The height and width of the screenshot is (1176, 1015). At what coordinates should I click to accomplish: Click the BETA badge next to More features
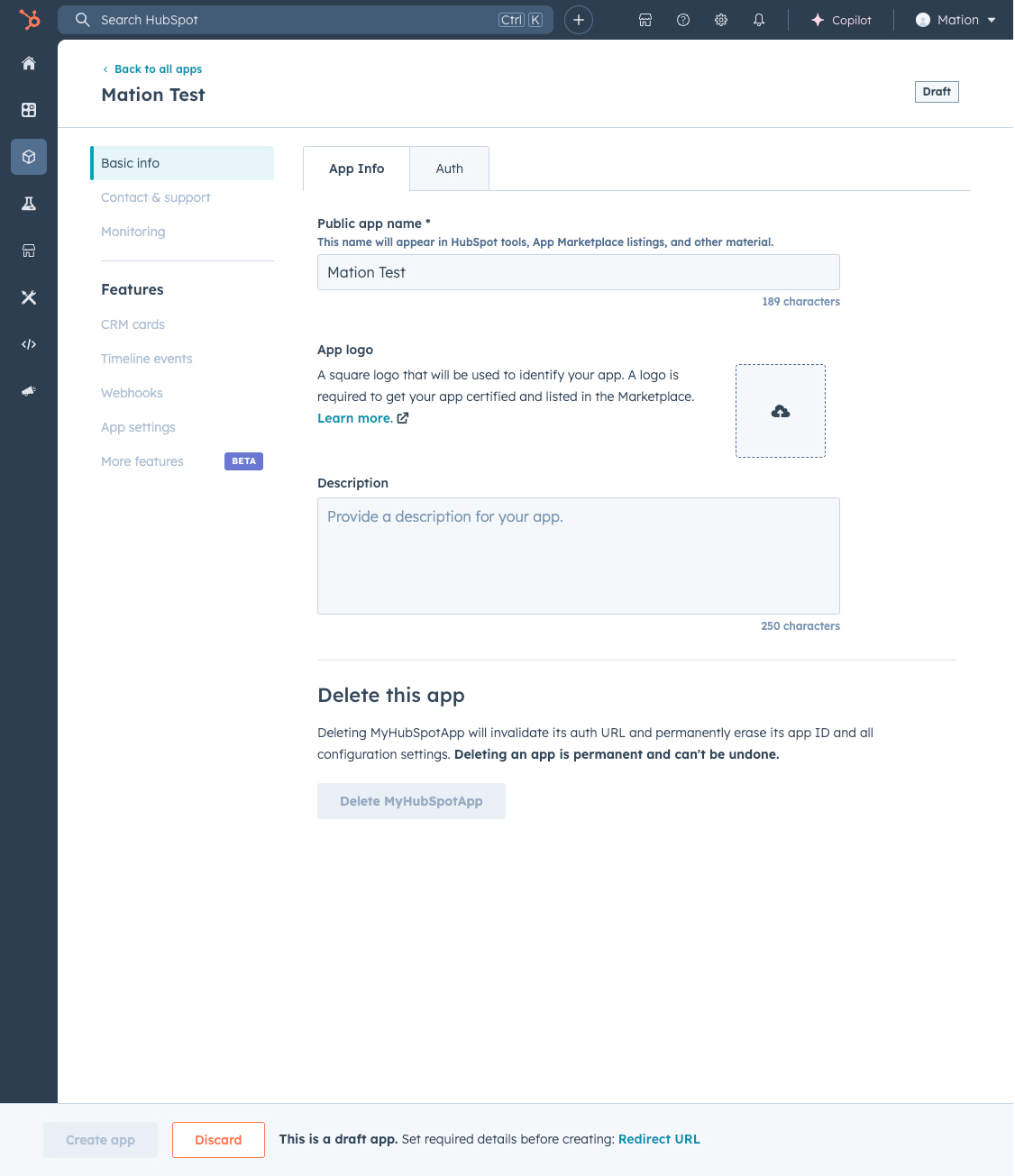[x=243, y=461]
